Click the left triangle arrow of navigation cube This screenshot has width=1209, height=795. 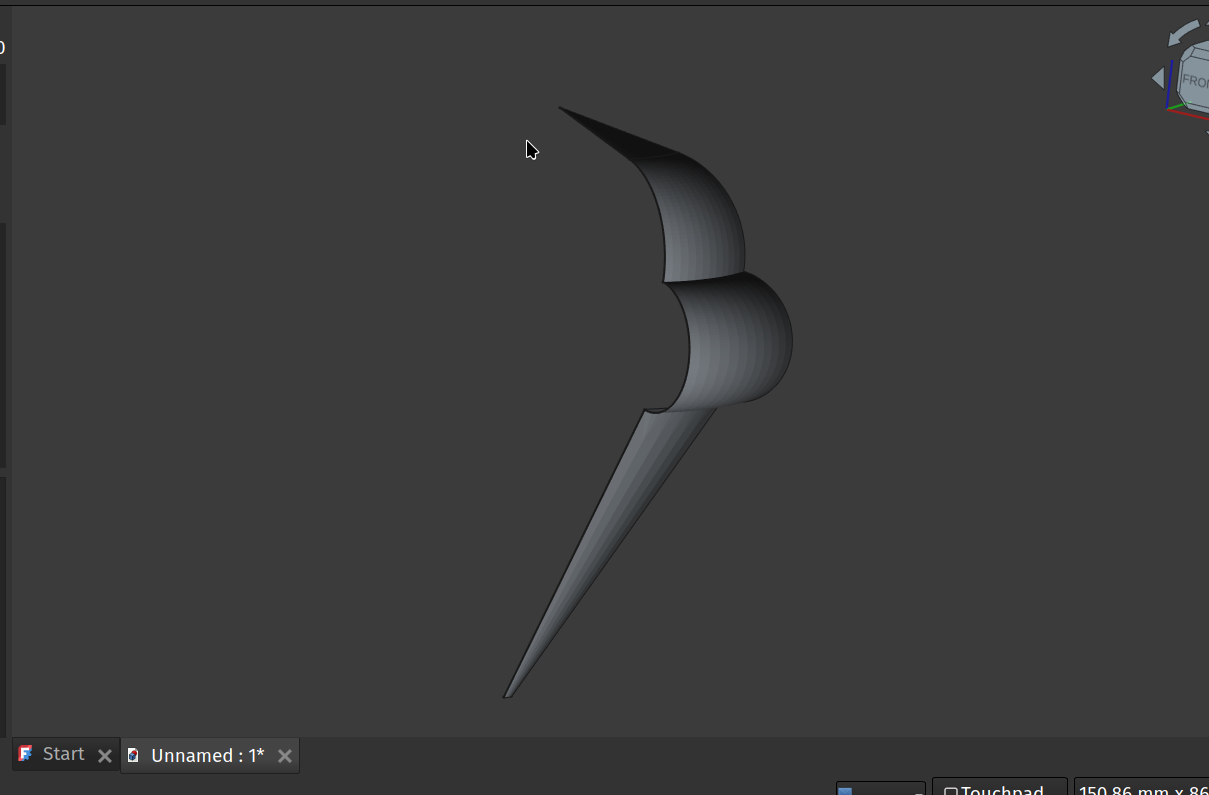pos(1158,78)
